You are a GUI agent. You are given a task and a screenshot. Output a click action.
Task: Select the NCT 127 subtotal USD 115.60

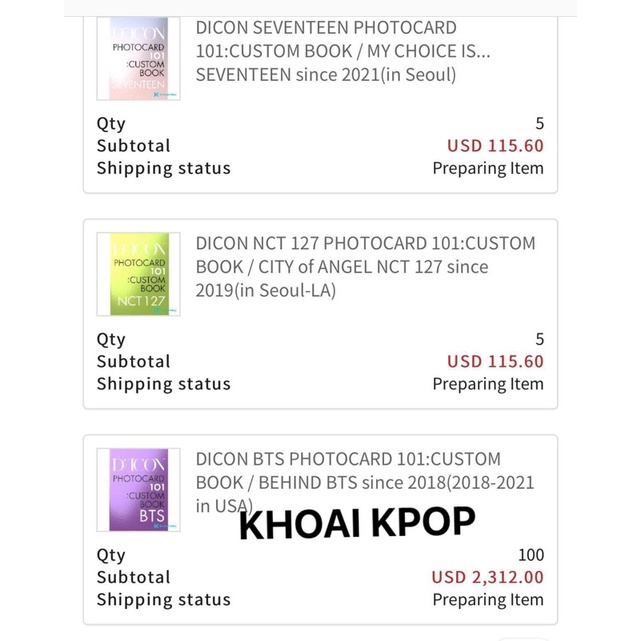(x=495, y=362)
